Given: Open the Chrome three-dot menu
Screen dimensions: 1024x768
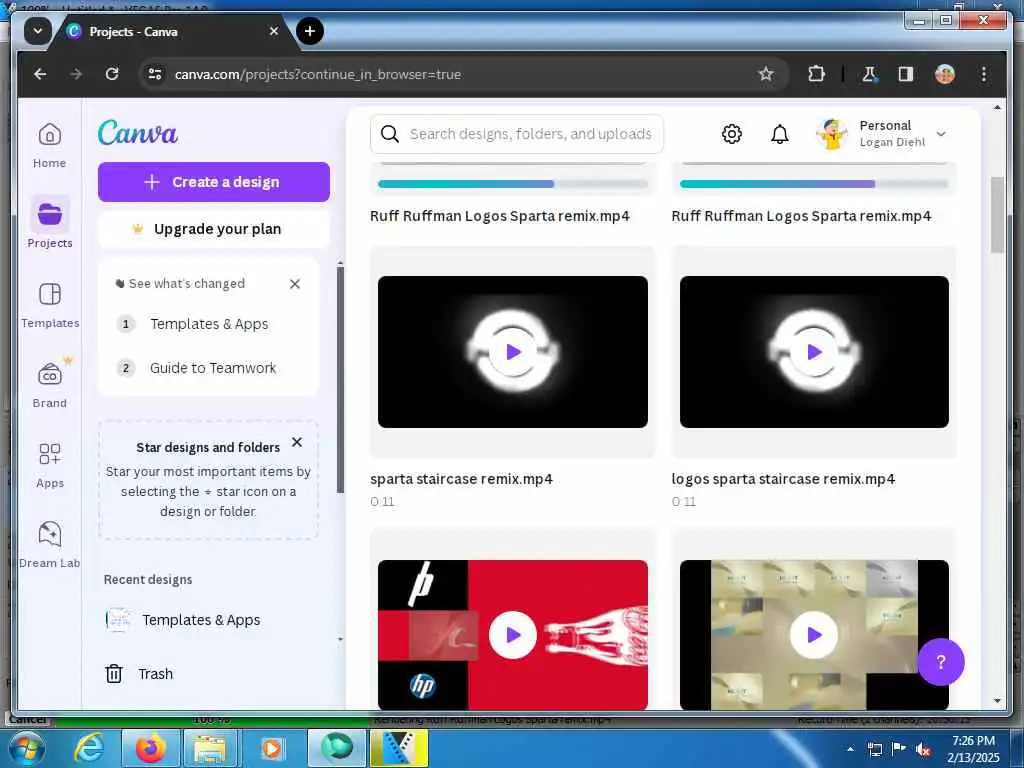Looking at the screenshot, I should (x=984, y=74).
